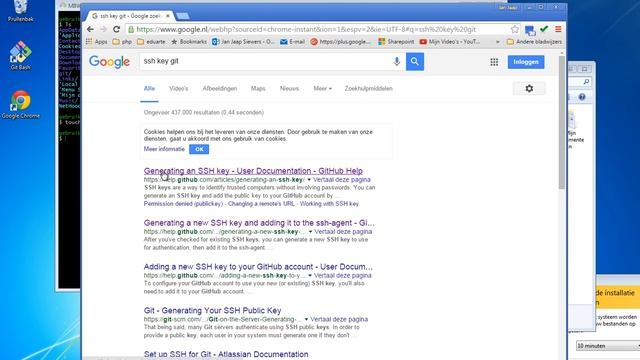Open Adding a new SSH key to GitHub result
This screenshot has width=640, height=360.
pyautogui.click(x=258, y=267)
